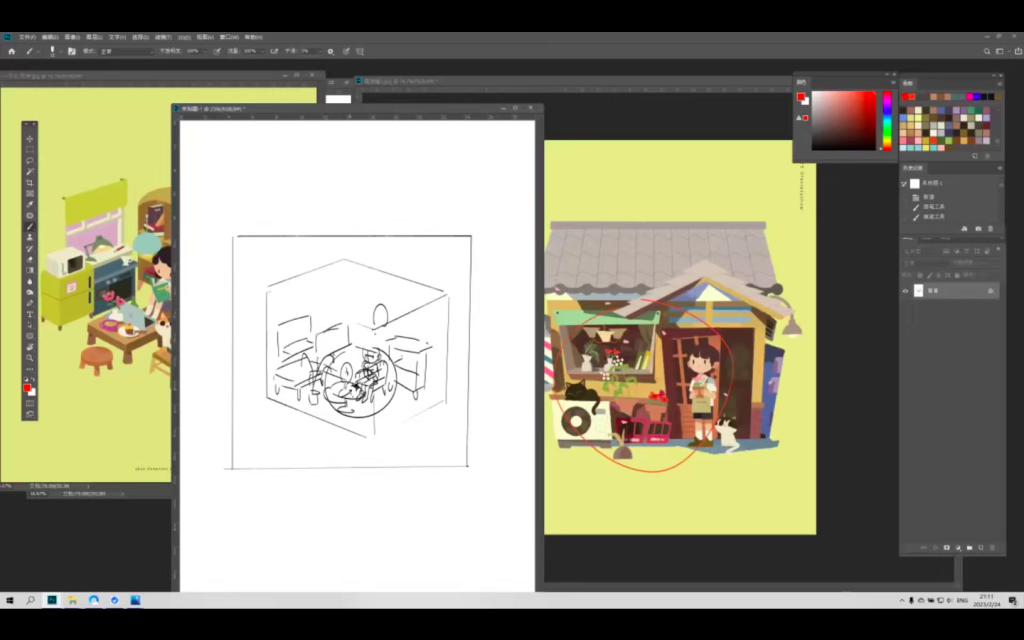Hide the background layer using eye icon
Screen dimensions: 1024x640
(x=906, y=291)
